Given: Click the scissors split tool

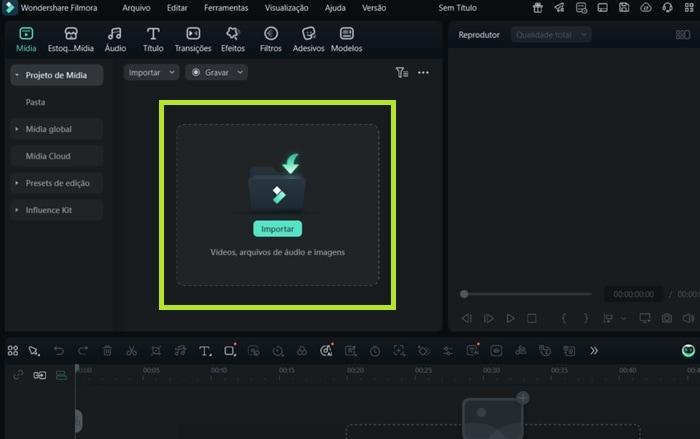Looking at the screenshot, I should click(131, 351).
